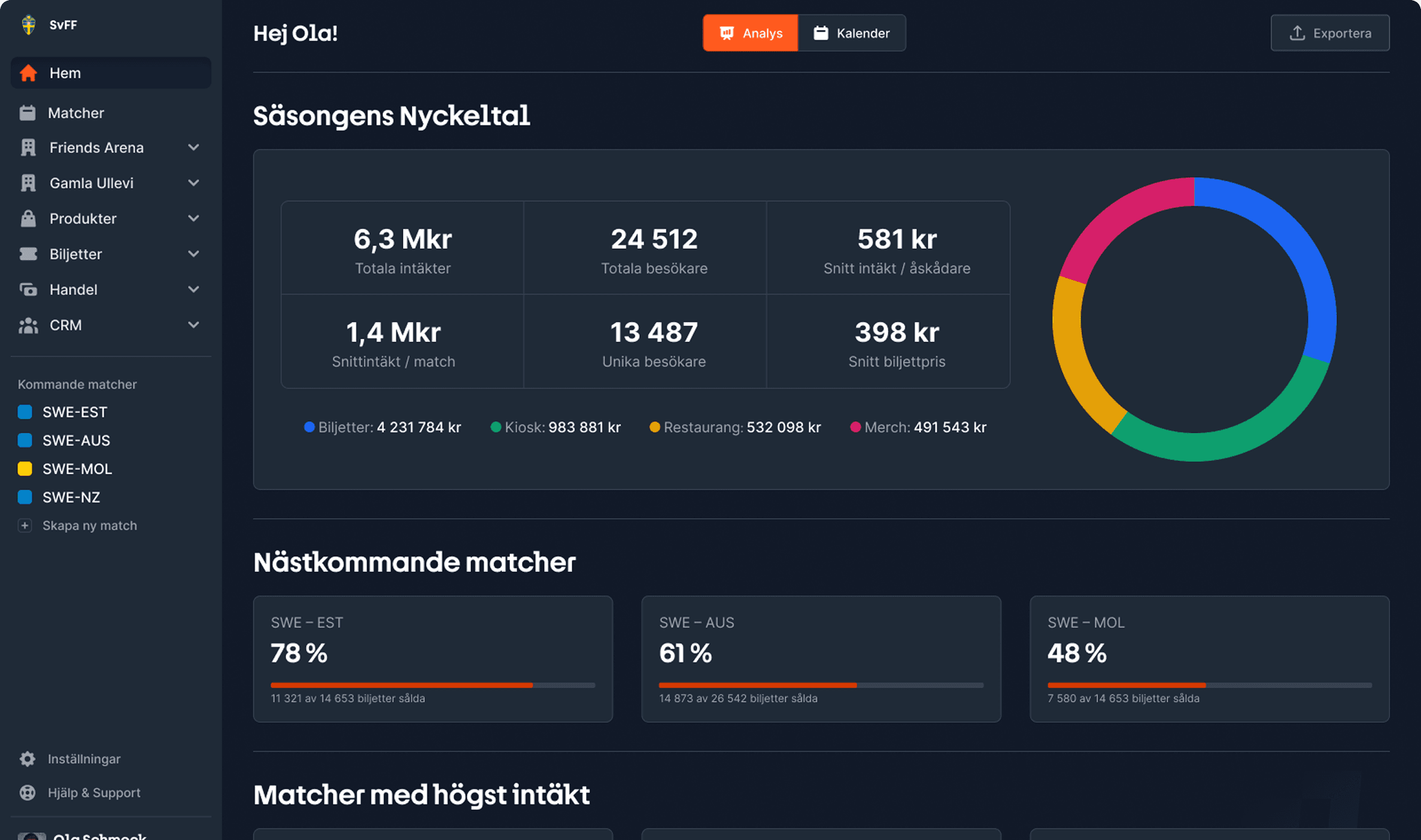The width and height of the screenshot is (1421, 840).
Task: Toggle the Kiosk legend indicator
Action: tap(495, 427)
